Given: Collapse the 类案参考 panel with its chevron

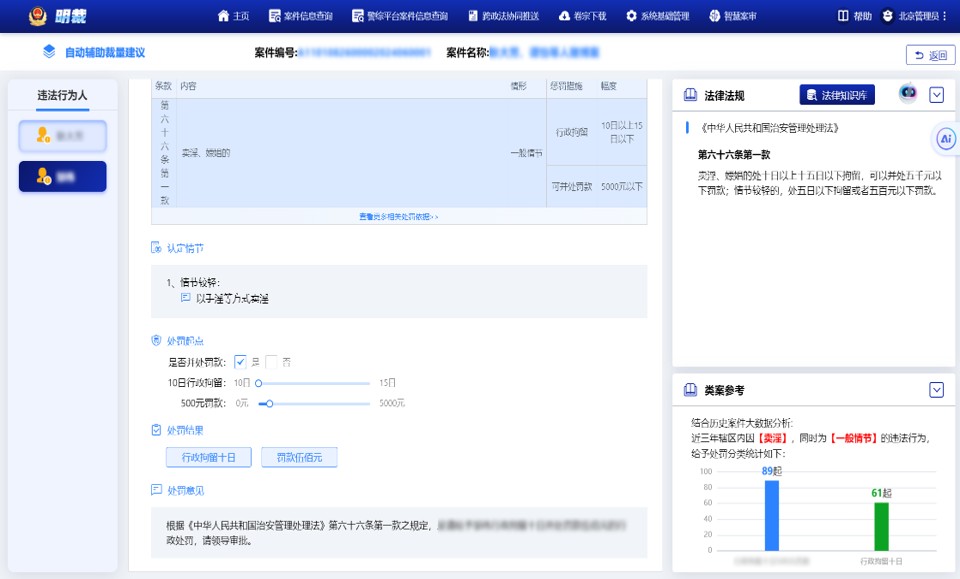Looking at the screenshot, I should pyautogui.click(x=938, y=390).
